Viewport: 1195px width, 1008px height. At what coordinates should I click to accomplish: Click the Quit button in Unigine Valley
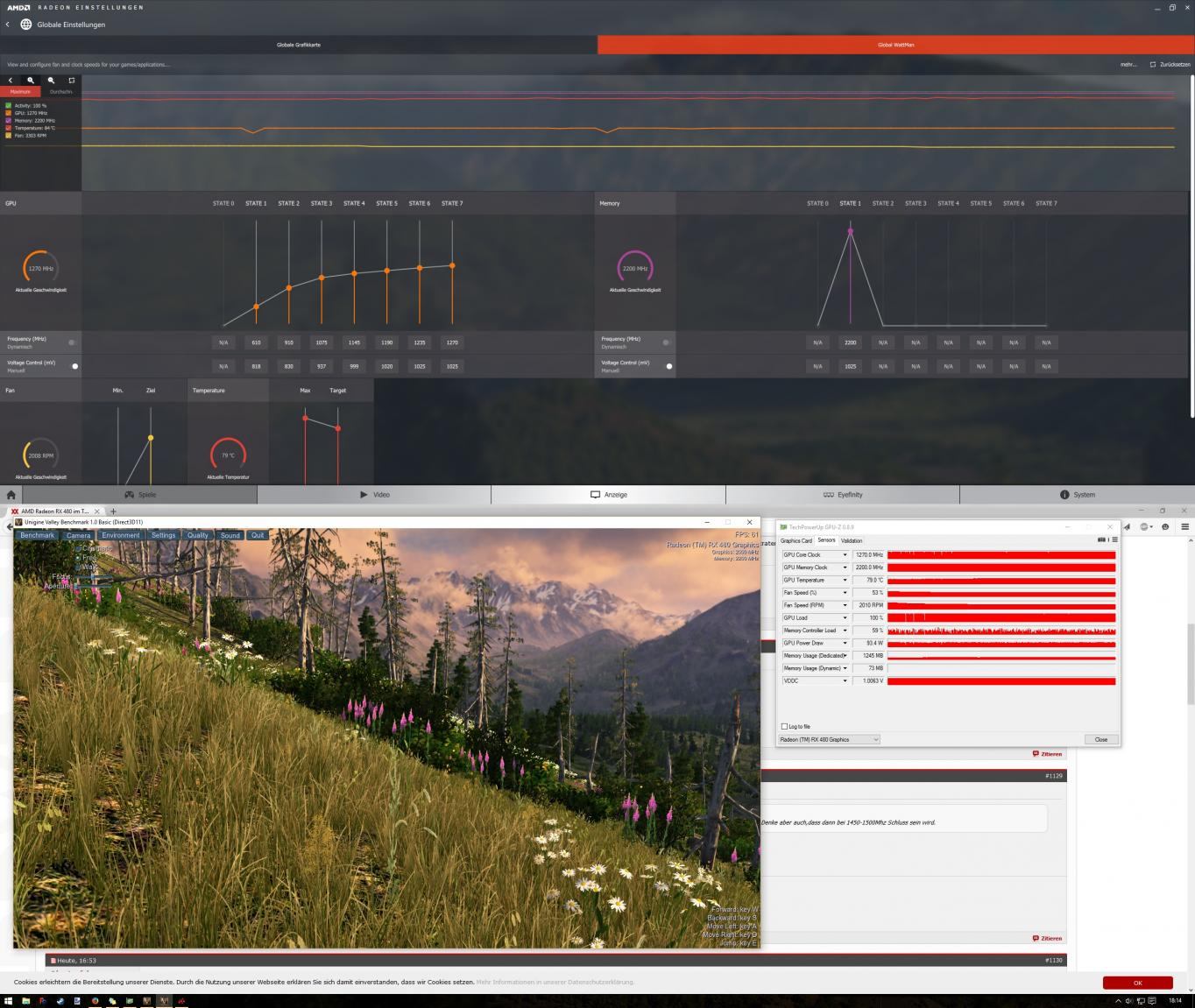pos(258,535)
